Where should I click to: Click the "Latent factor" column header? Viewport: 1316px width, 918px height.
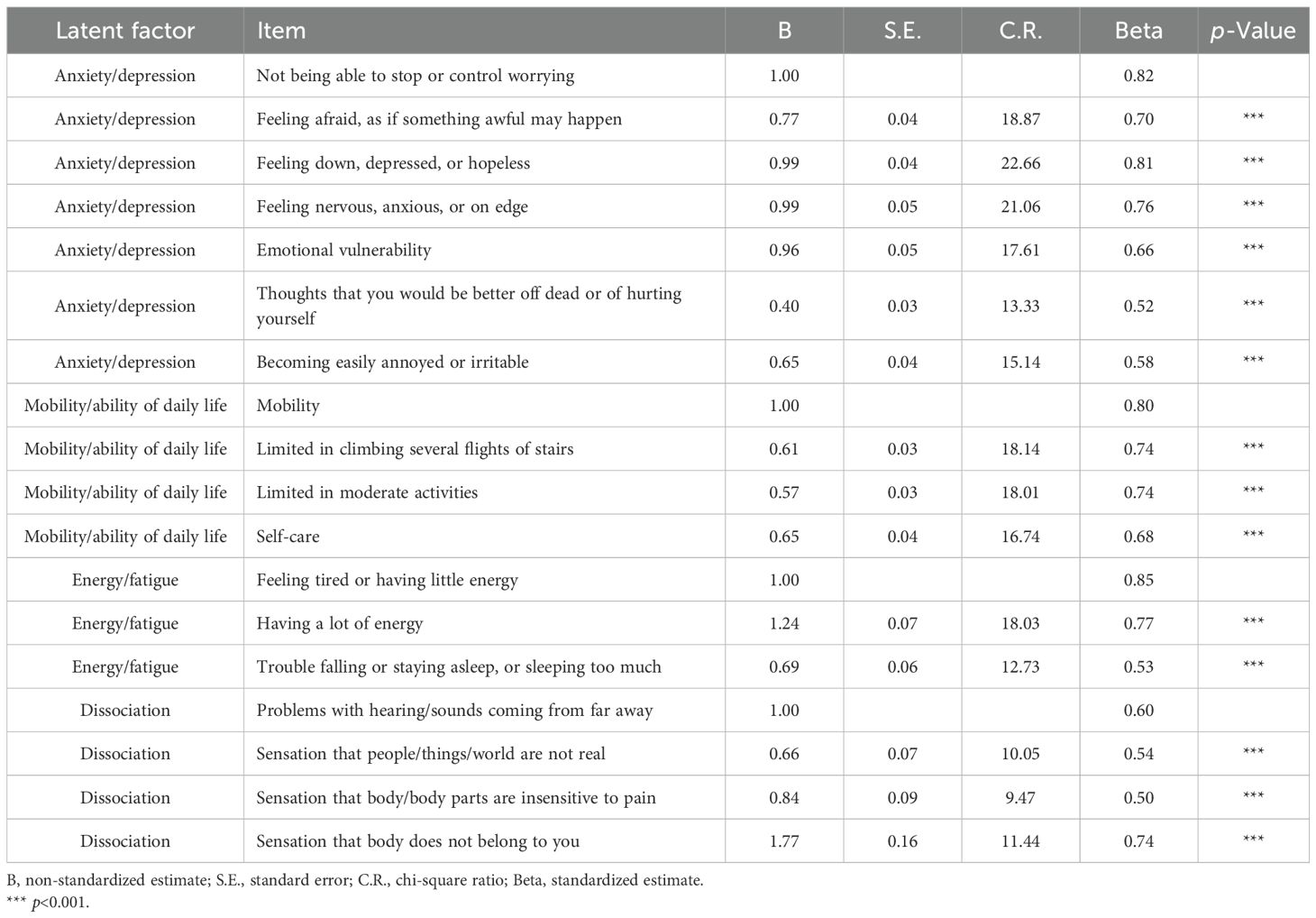[124, 31]
